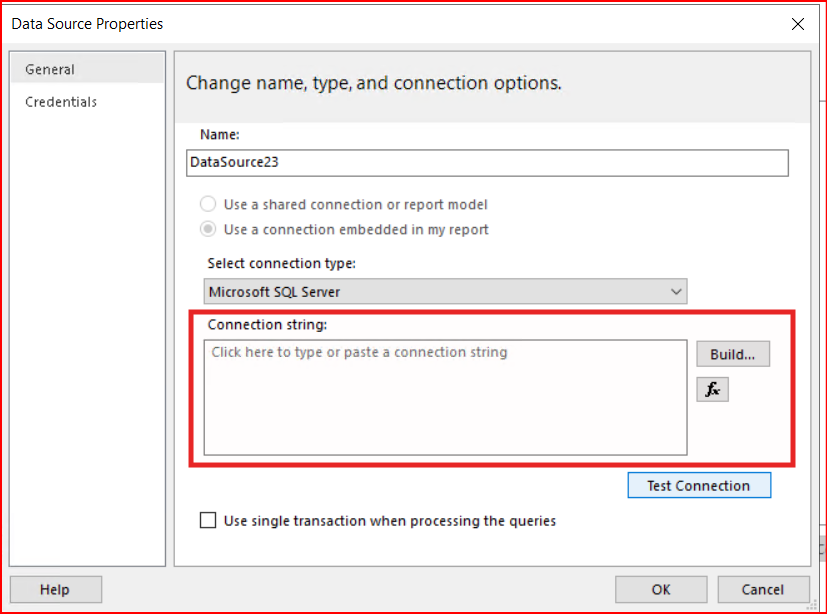Screen dimensions: 827x614
Task: Choose the connection embedded in my report option
Action: click(208, 229)
